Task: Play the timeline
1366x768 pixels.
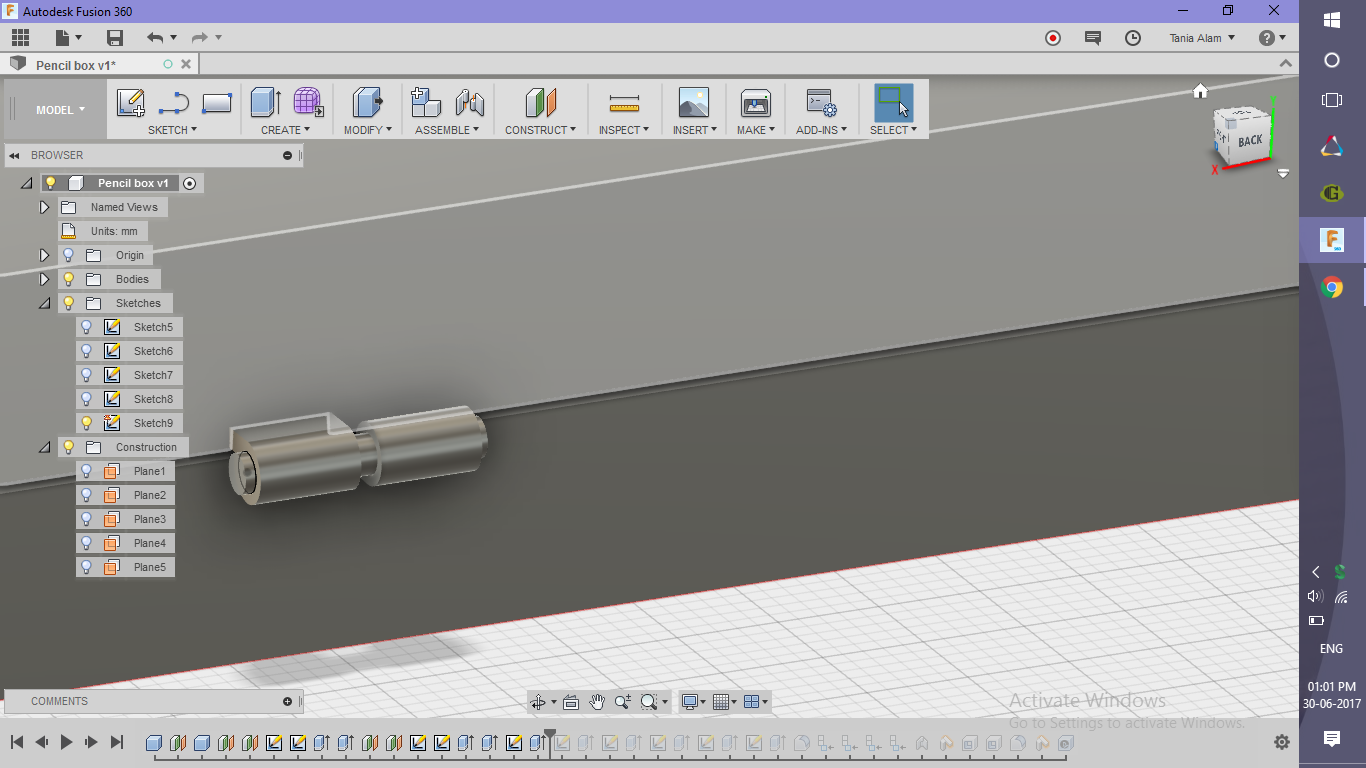Action: tap(66, 742)
